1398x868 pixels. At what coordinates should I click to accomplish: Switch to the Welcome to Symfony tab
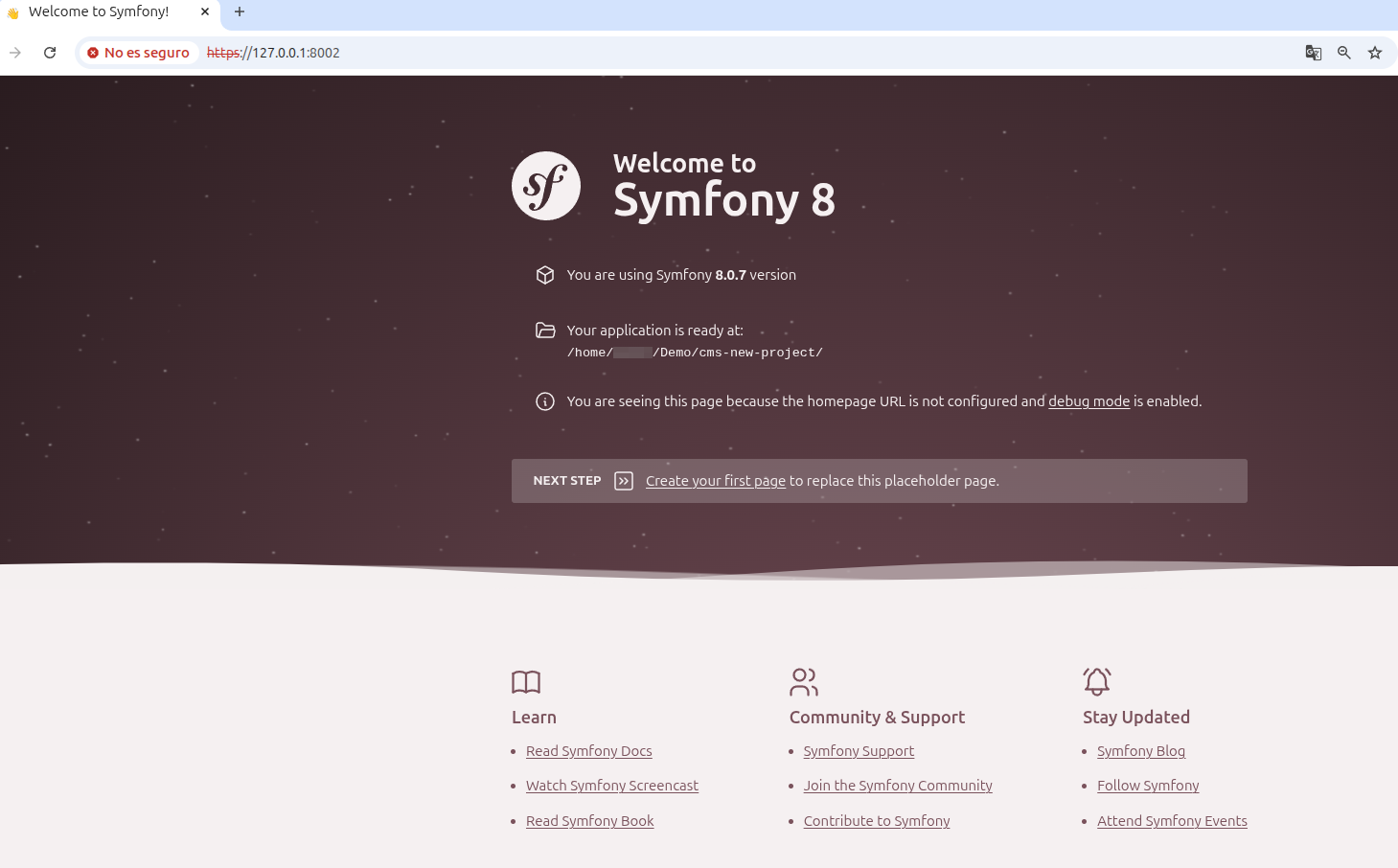pyautogui.click(x=99, y=11)
